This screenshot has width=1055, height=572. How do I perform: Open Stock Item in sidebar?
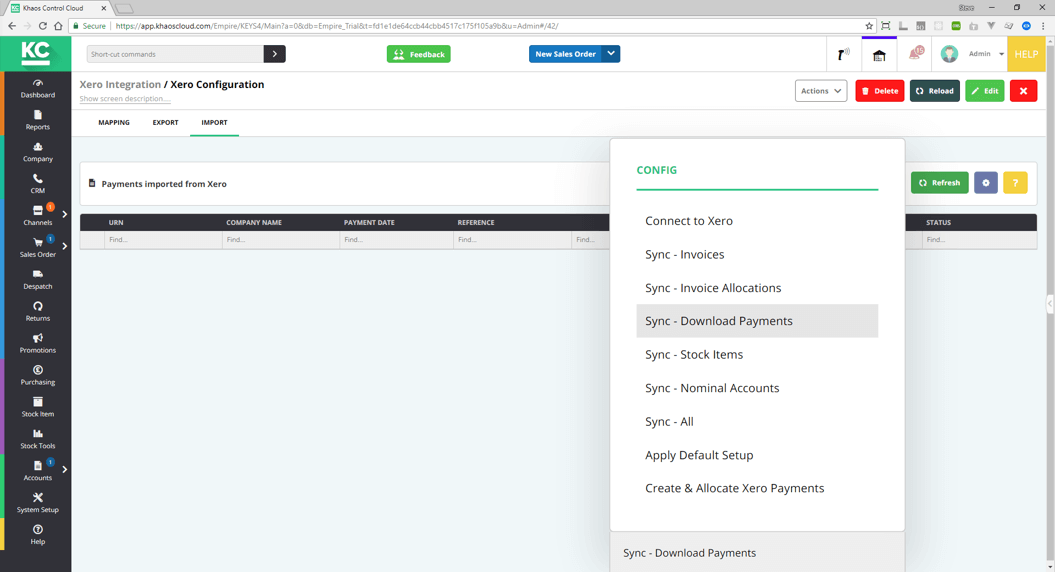pyautogui.click(x=38, y=407)
